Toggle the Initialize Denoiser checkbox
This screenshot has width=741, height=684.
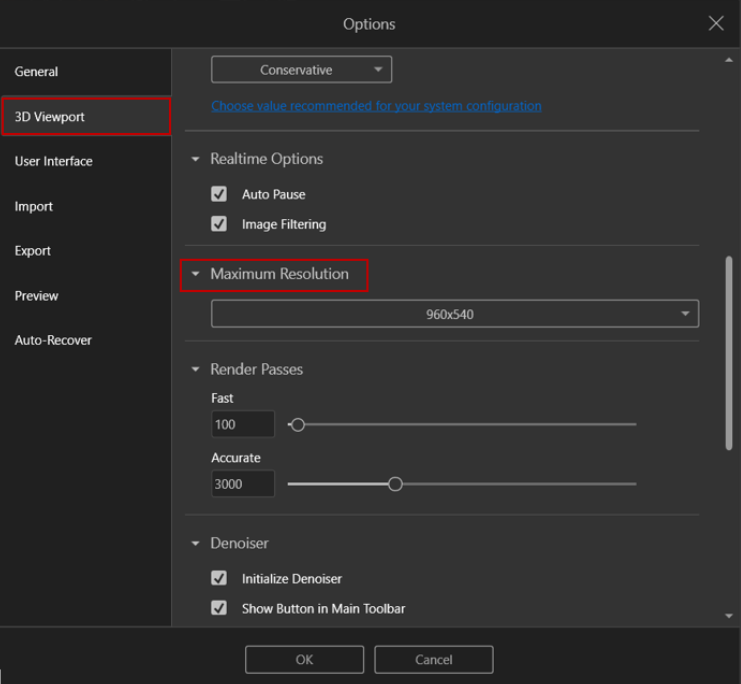[219, 578]
